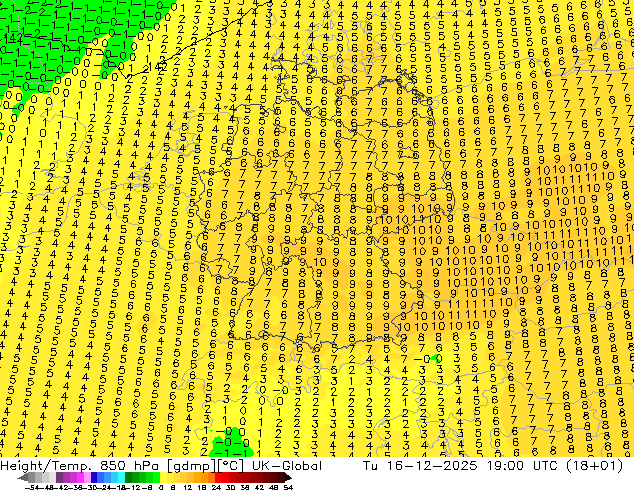Click the Height/Temp. 850 hPa title
634x490 pixels.
coord(80,466)
